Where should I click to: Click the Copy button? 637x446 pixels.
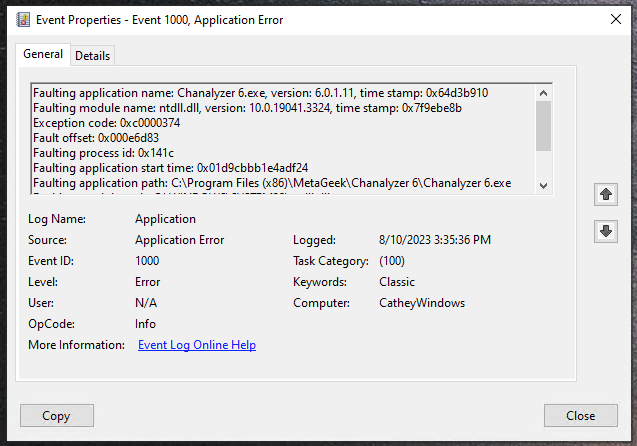[56, 416]
